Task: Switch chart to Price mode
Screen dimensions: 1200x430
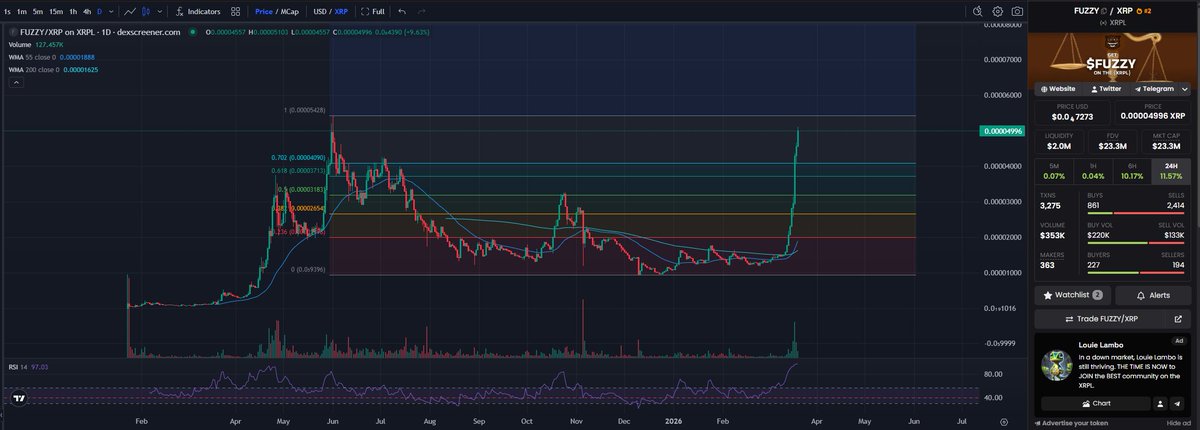Action: pyautogui.click(x=264, y=11)
